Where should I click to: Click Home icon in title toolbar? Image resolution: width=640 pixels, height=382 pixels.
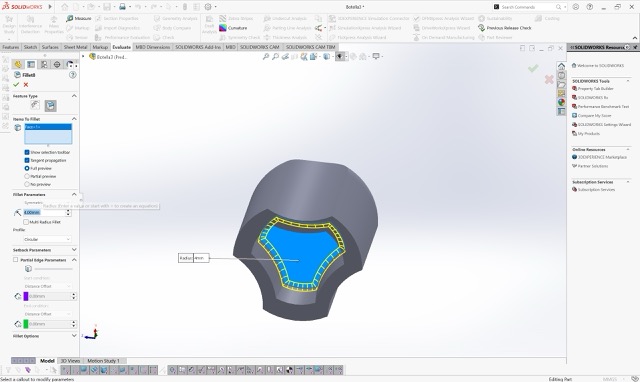click(x=64, y=7)
